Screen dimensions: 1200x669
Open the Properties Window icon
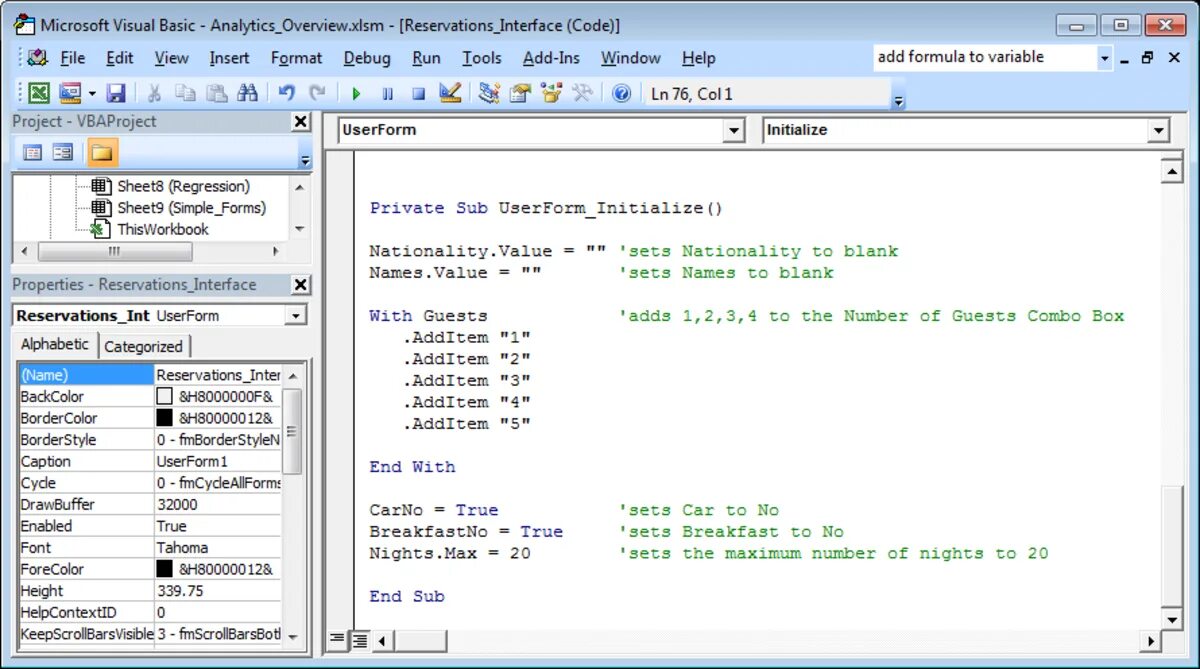(520, 94)
